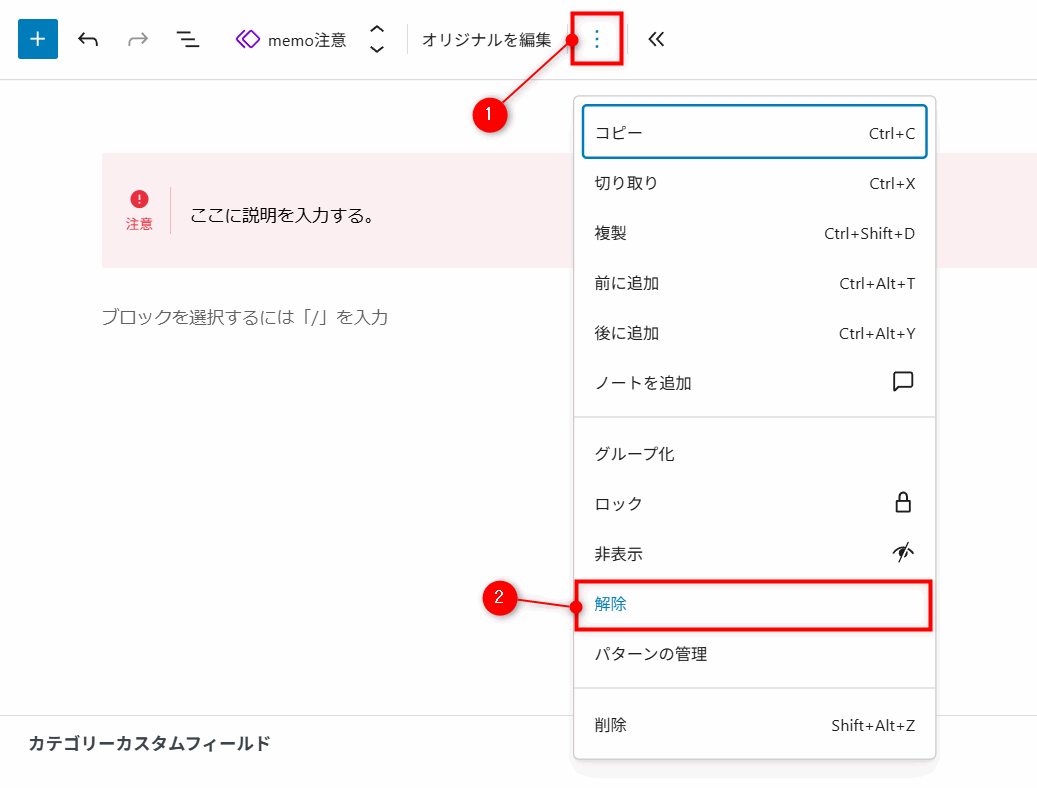Click the redo arrow icon
Viewport: 1037px width, 788px height.
tap(138, 39)
